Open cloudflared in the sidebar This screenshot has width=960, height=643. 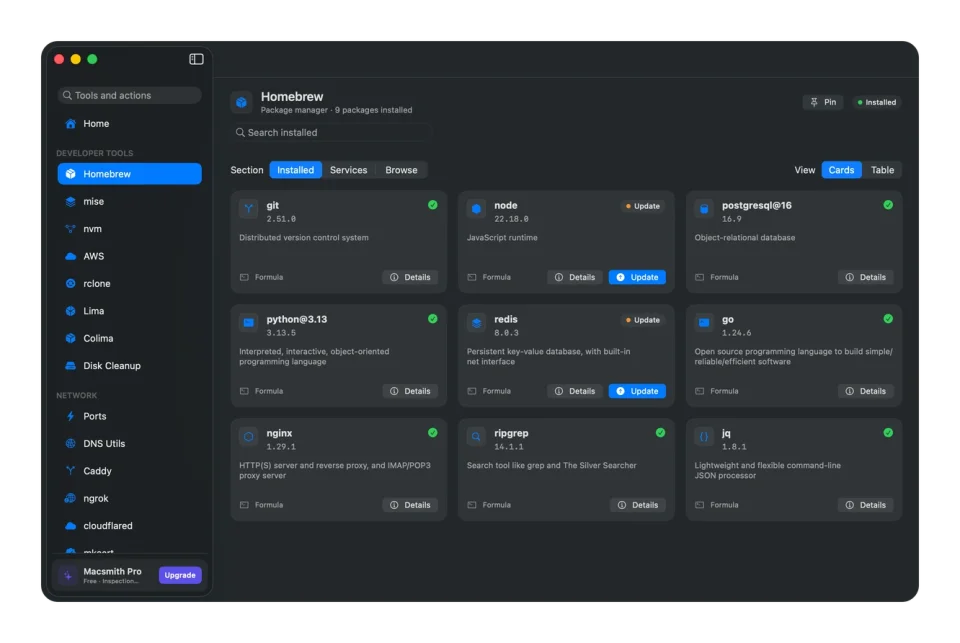click(x=129, y=526)
